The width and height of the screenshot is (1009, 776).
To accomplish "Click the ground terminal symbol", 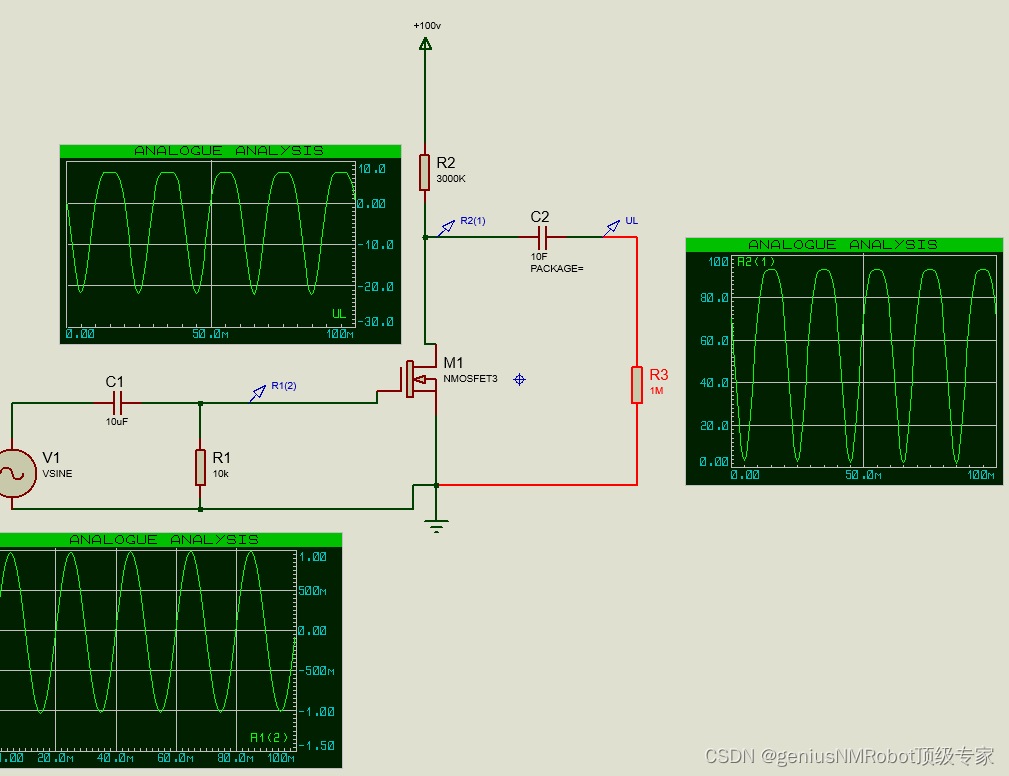I will (x=436, y=526).
